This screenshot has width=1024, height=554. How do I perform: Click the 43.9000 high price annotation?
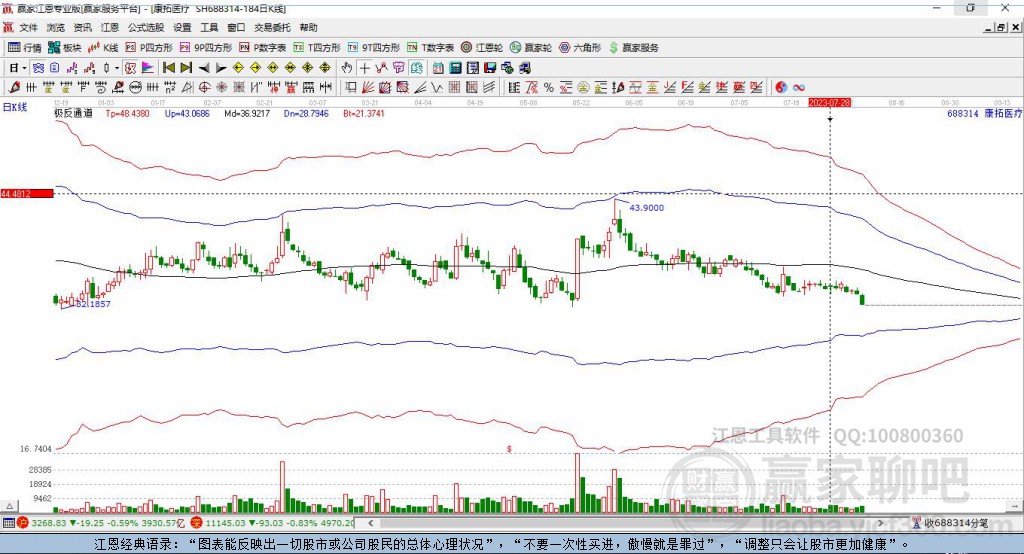pyautogui.click(x=647, y=208)
